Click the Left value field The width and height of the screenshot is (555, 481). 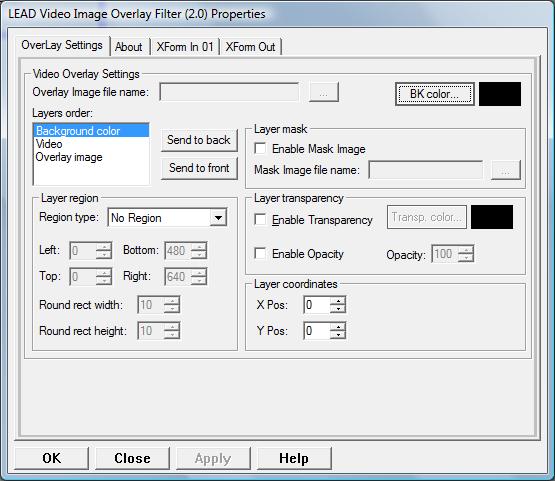pyautogui.click(x=82, y=251)
